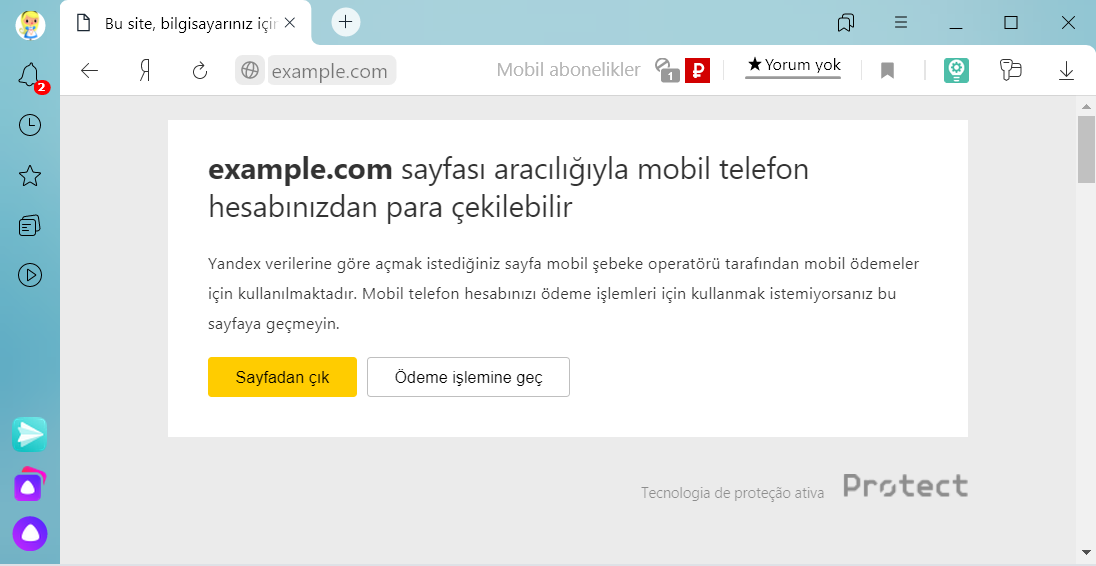
Task: Open the thumbs feedback extension icon
Action: point(1011,70)
